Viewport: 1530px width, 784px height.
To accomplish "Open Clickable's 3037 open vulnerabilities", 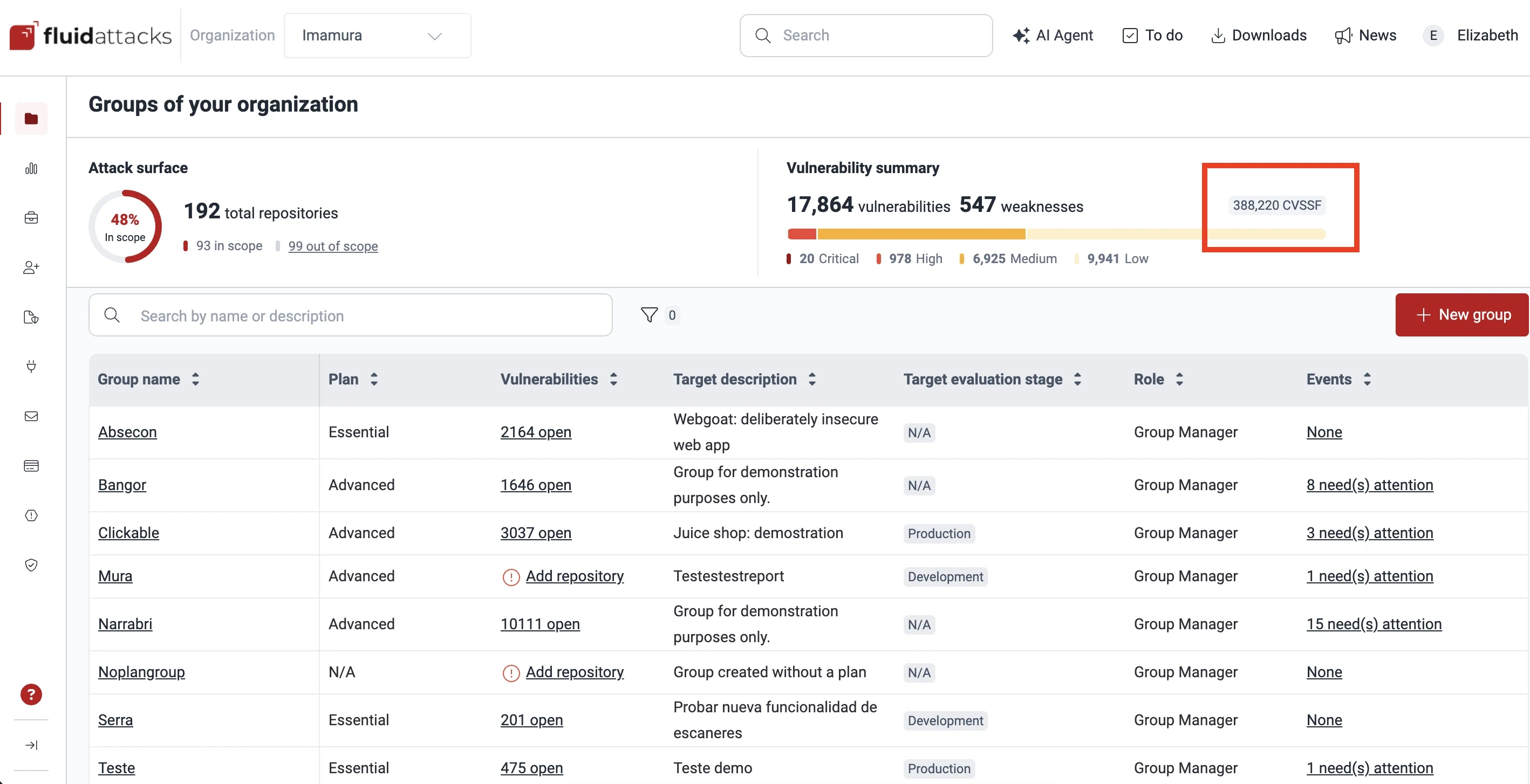I will click(x=536, y=533).
